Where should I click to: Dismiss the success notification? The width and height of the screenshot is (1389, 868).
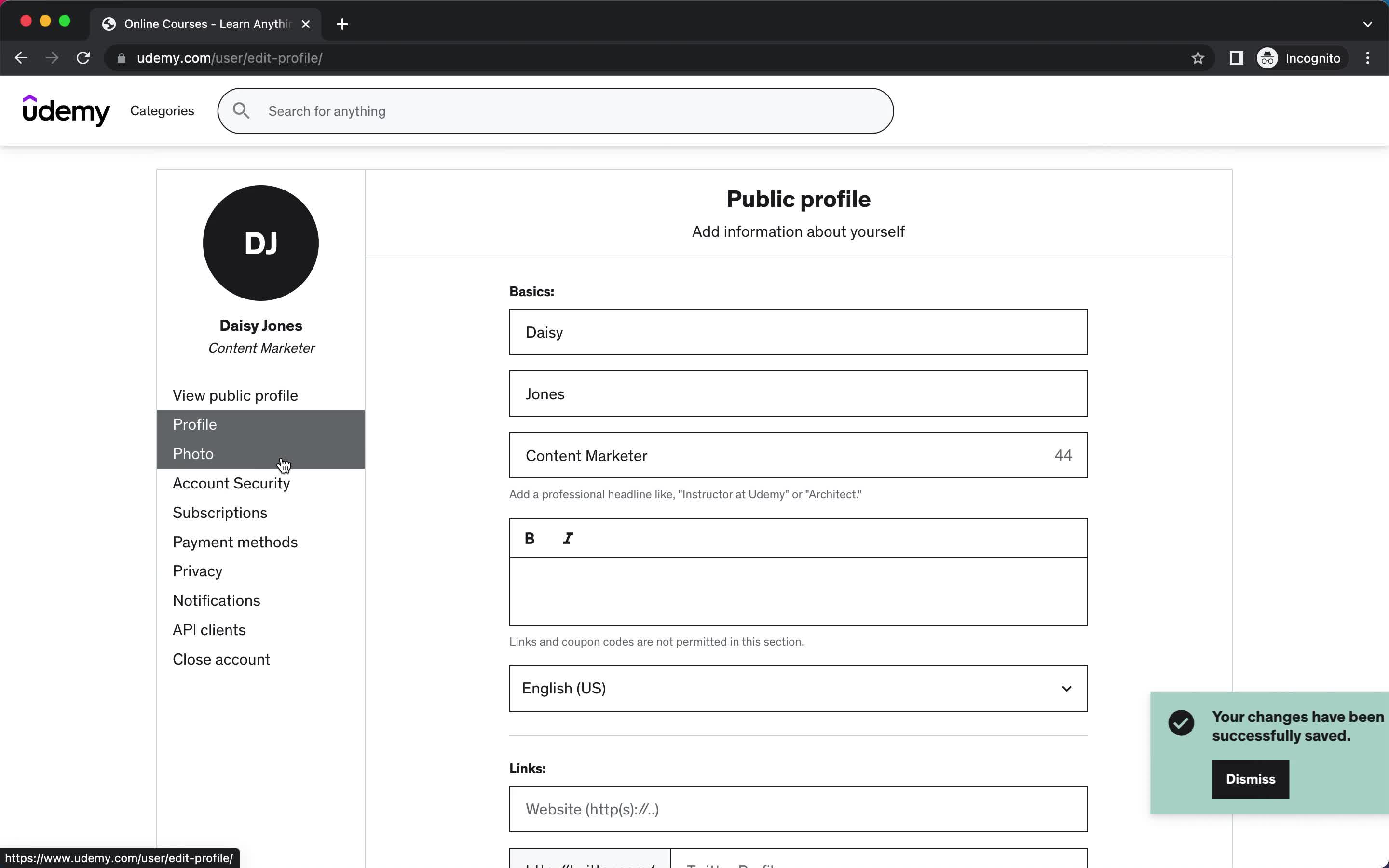[x=1250, y=778]
